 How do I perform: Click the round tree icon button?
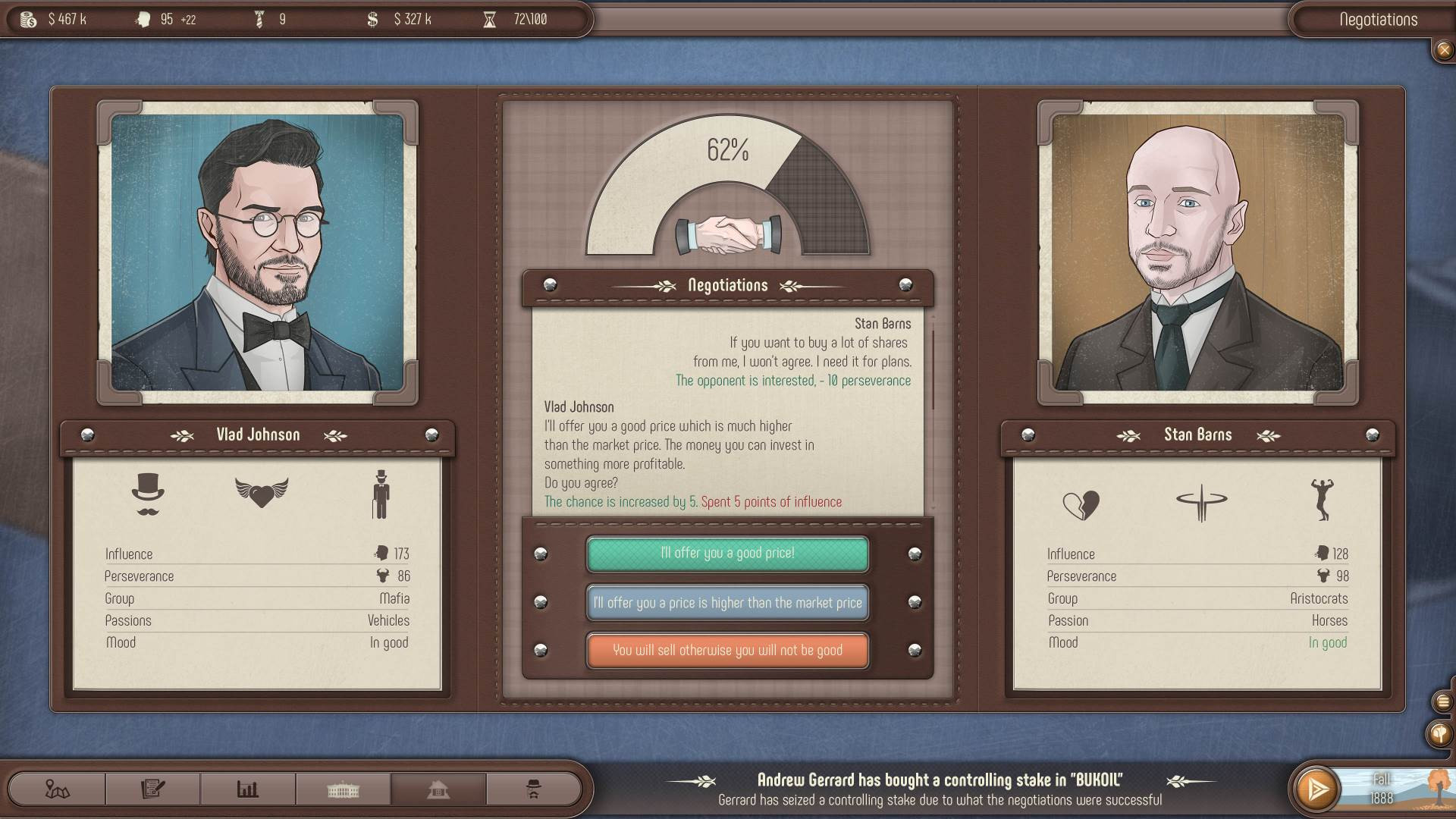click(x=1440, y=733)
